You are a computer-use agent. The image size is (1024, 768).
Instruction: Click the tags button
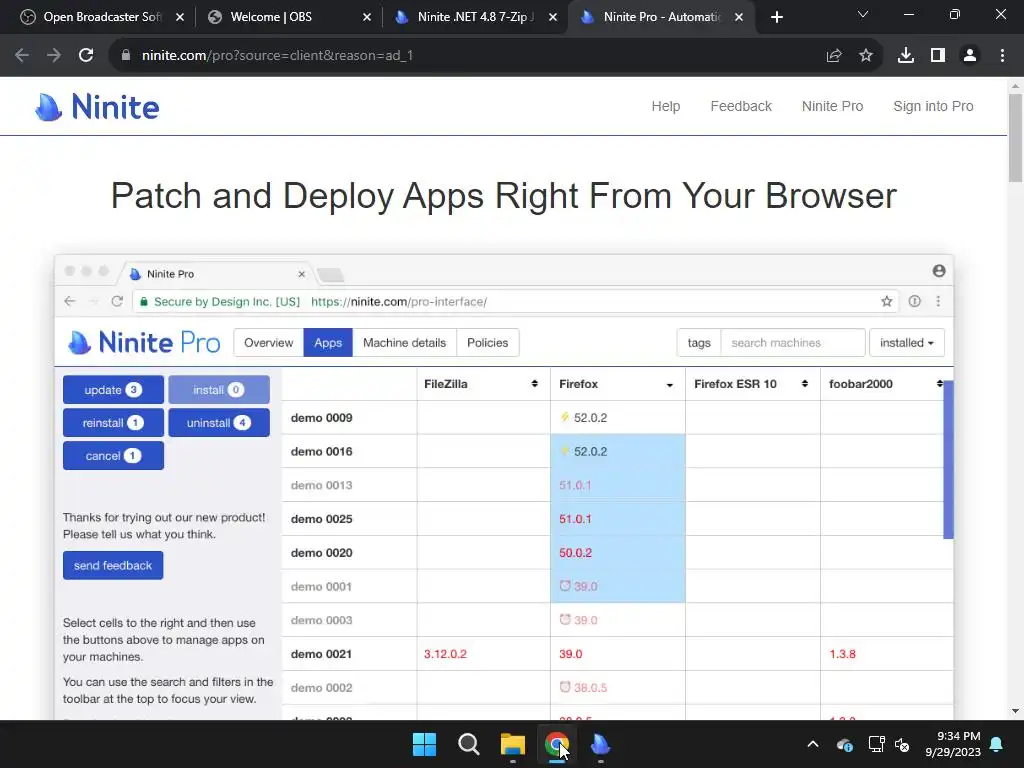click(x=699, y=343)
